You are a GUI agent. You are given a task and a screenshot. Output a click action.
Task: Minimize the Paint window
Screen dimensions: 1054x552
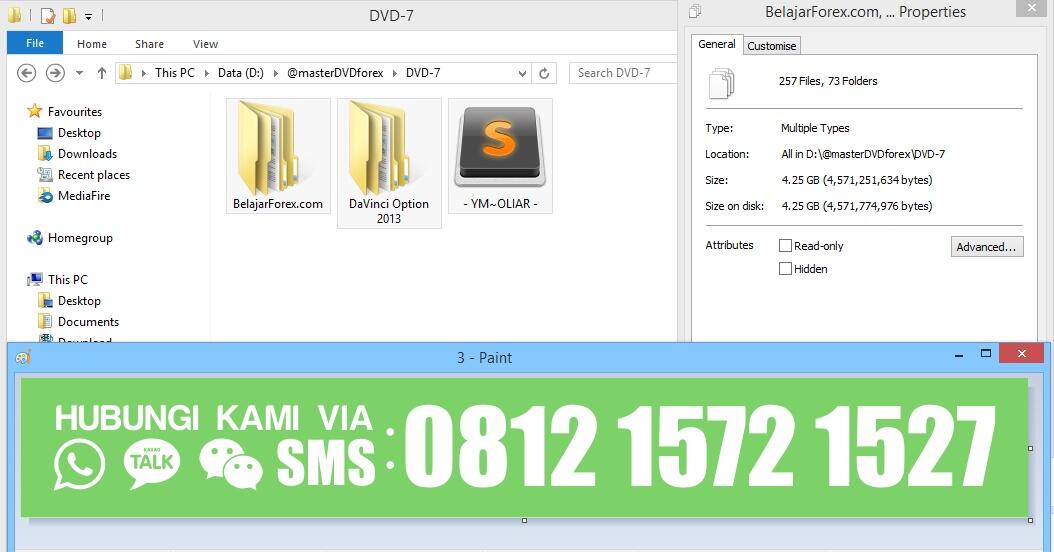tap(959, 354)
